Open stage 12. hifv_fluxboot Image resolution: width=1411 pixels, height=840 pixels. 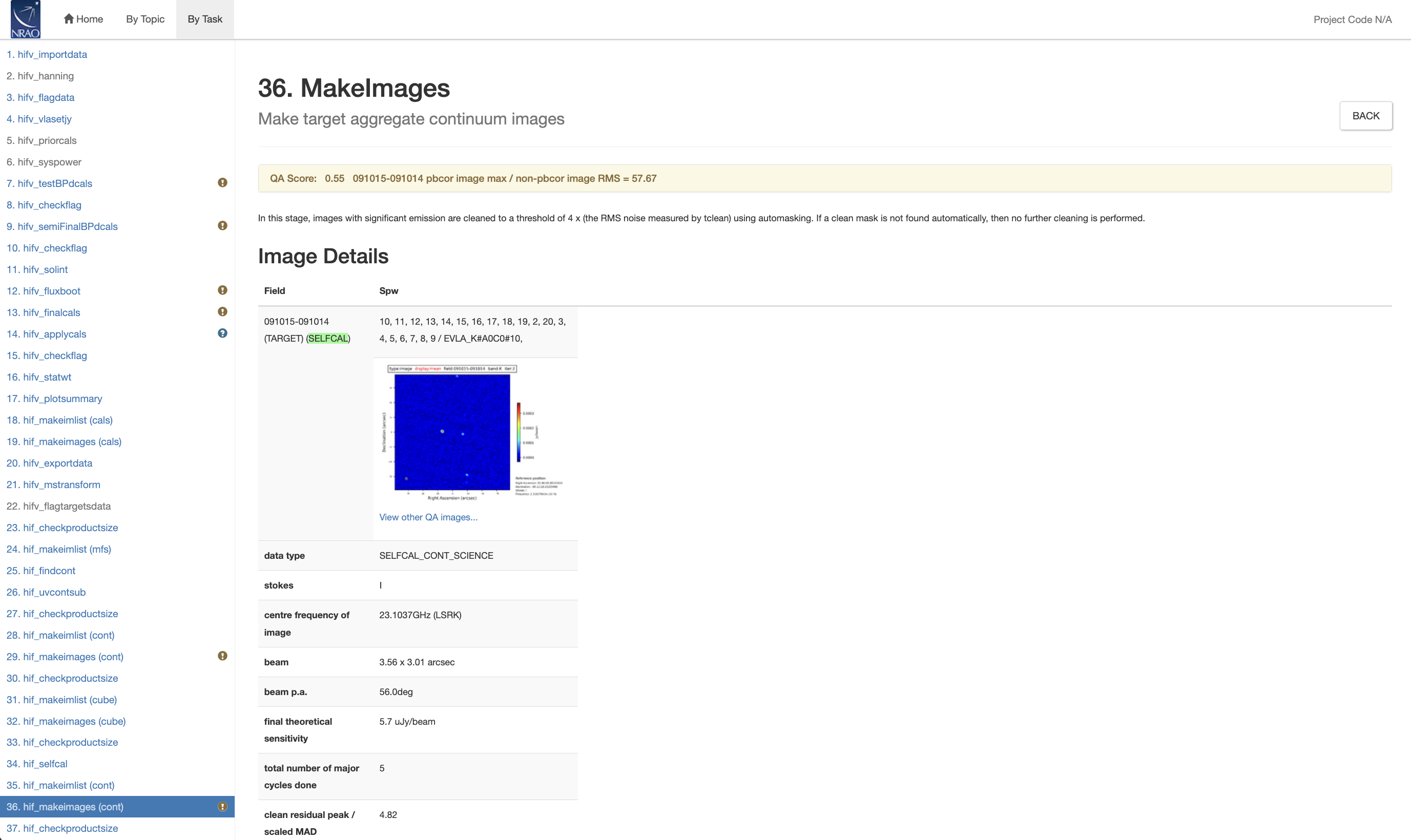tap(43, 291)
